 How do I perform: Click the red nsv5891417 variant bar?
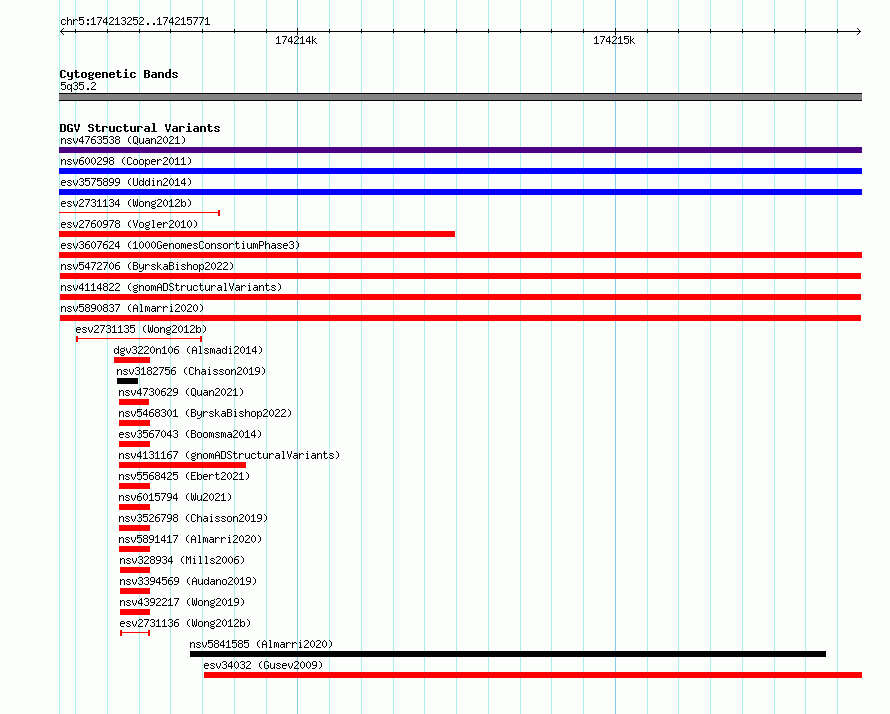click(x=134, y=549)
